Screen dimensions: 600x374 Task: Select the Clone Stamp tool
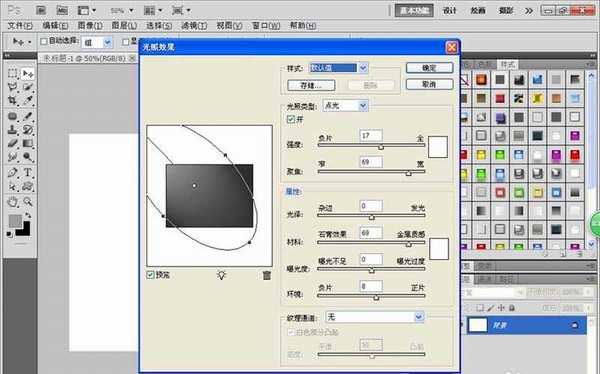pos(13,130)
